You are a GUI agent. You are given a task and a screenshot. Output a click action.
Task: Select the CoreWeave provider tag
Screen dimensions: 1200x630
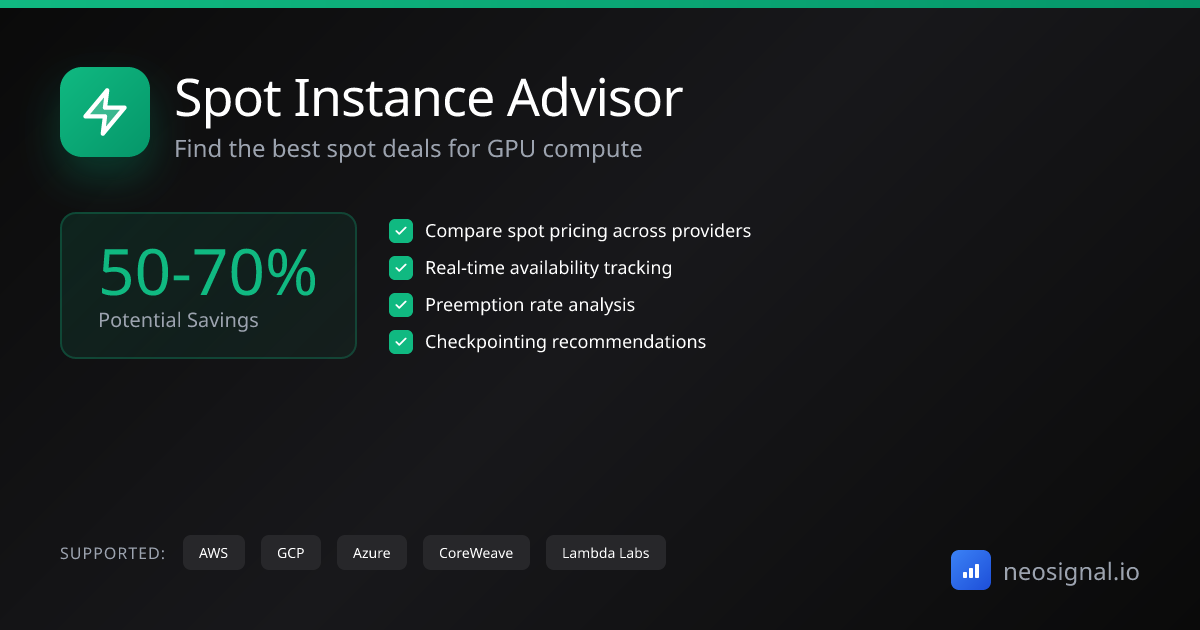coord(476,553)
